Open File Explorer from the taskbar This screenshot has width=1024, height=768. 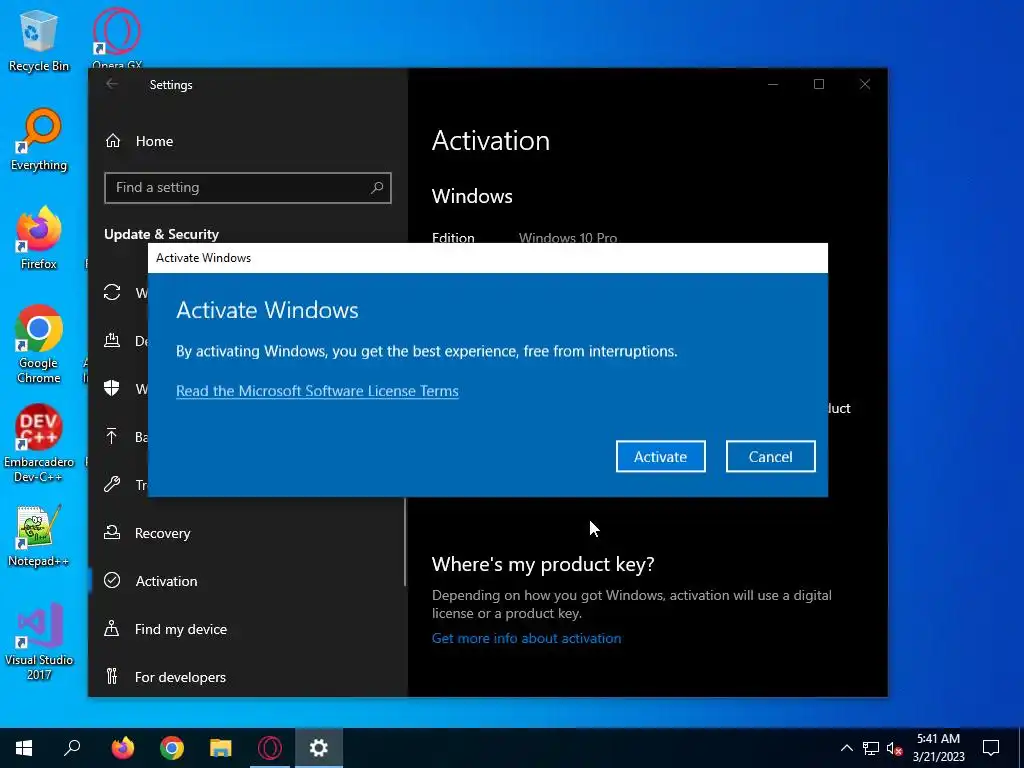(221, 748)
